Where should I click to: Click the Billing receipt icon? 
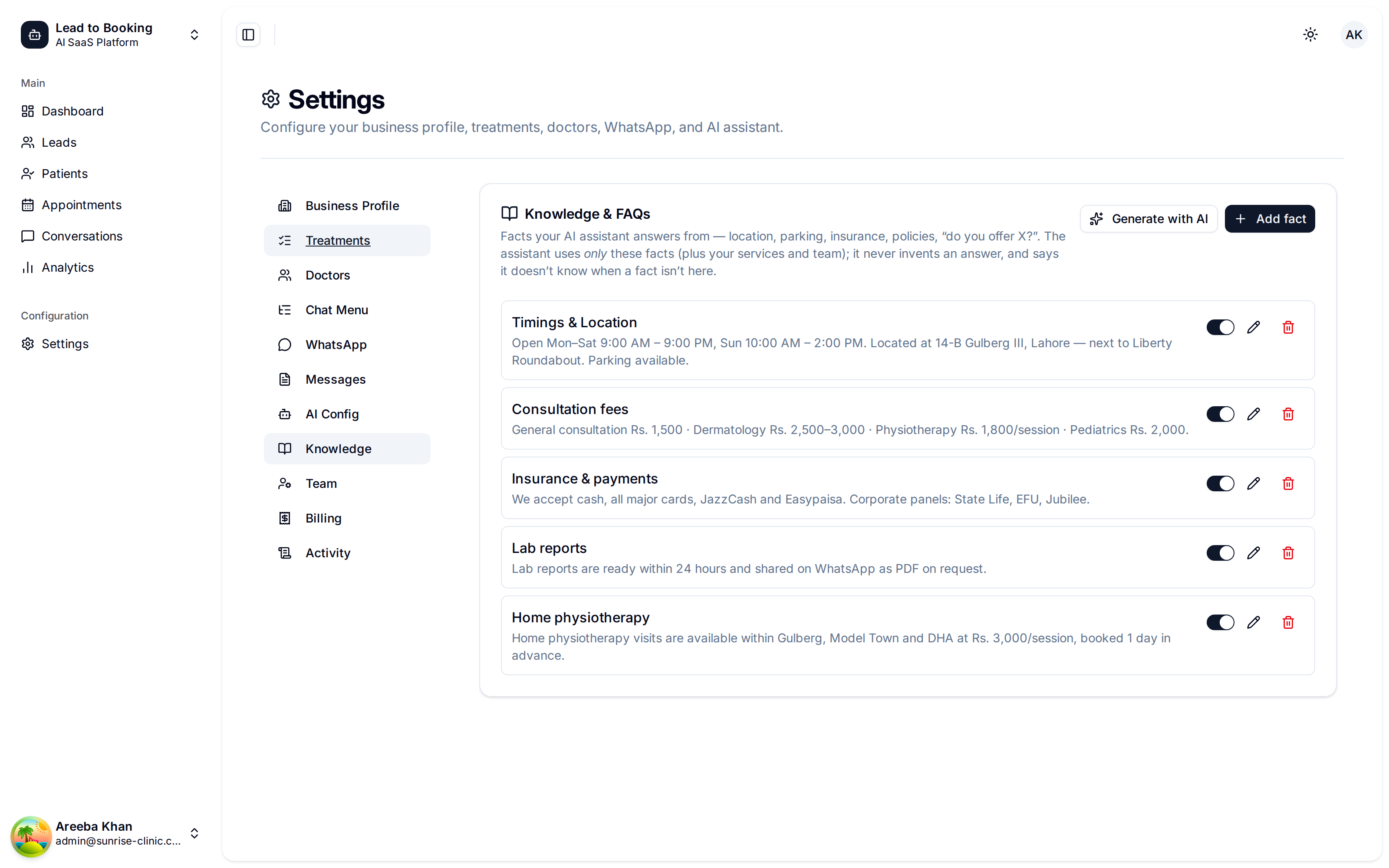[x=285, y=518]
